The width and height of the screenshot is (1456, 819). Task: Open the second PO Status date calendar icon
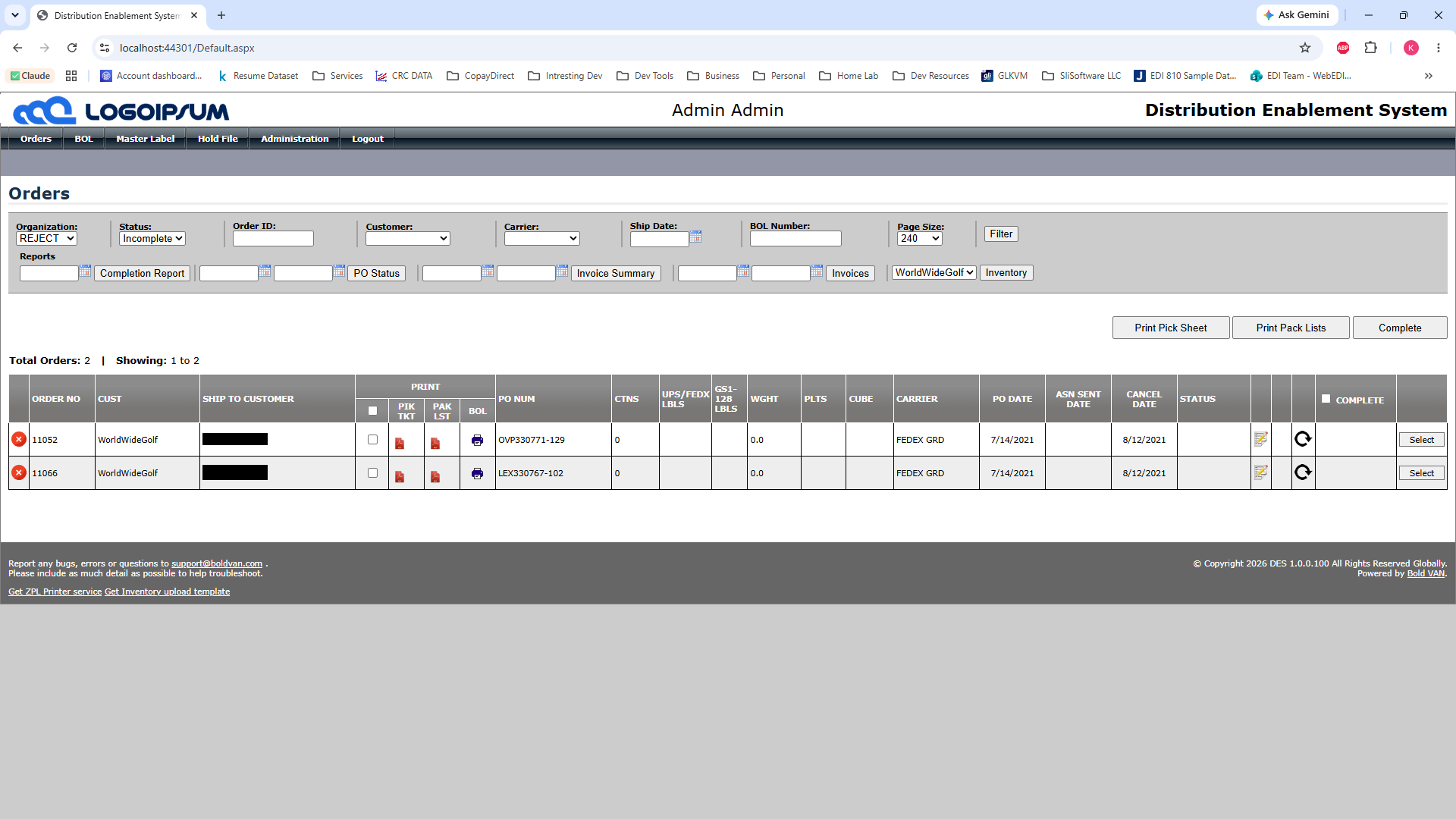click(x=339, y=271)
